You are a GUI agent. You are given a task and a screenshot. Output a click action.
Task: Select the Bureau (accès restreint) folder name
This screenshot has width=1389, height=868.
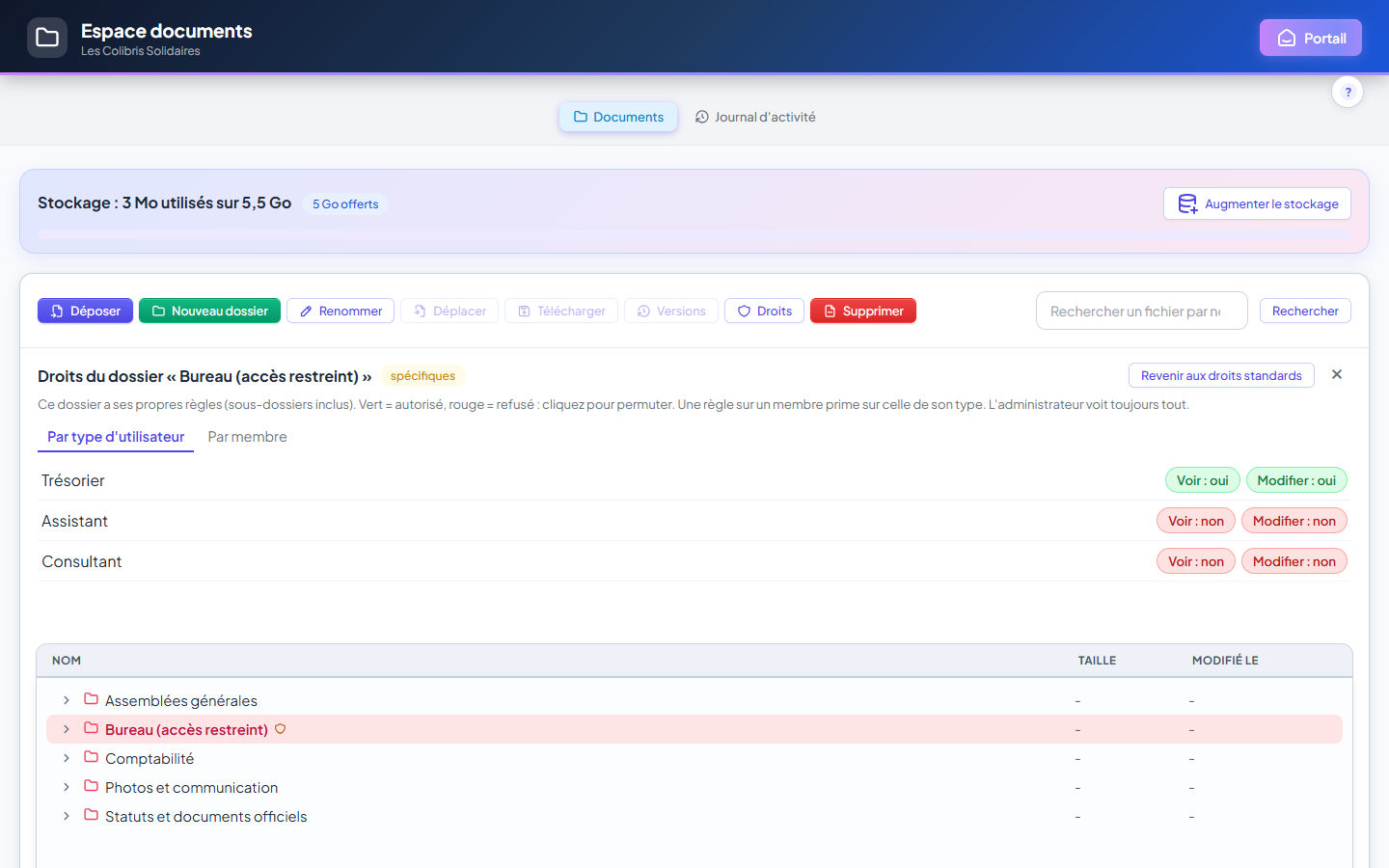[186, 730]
